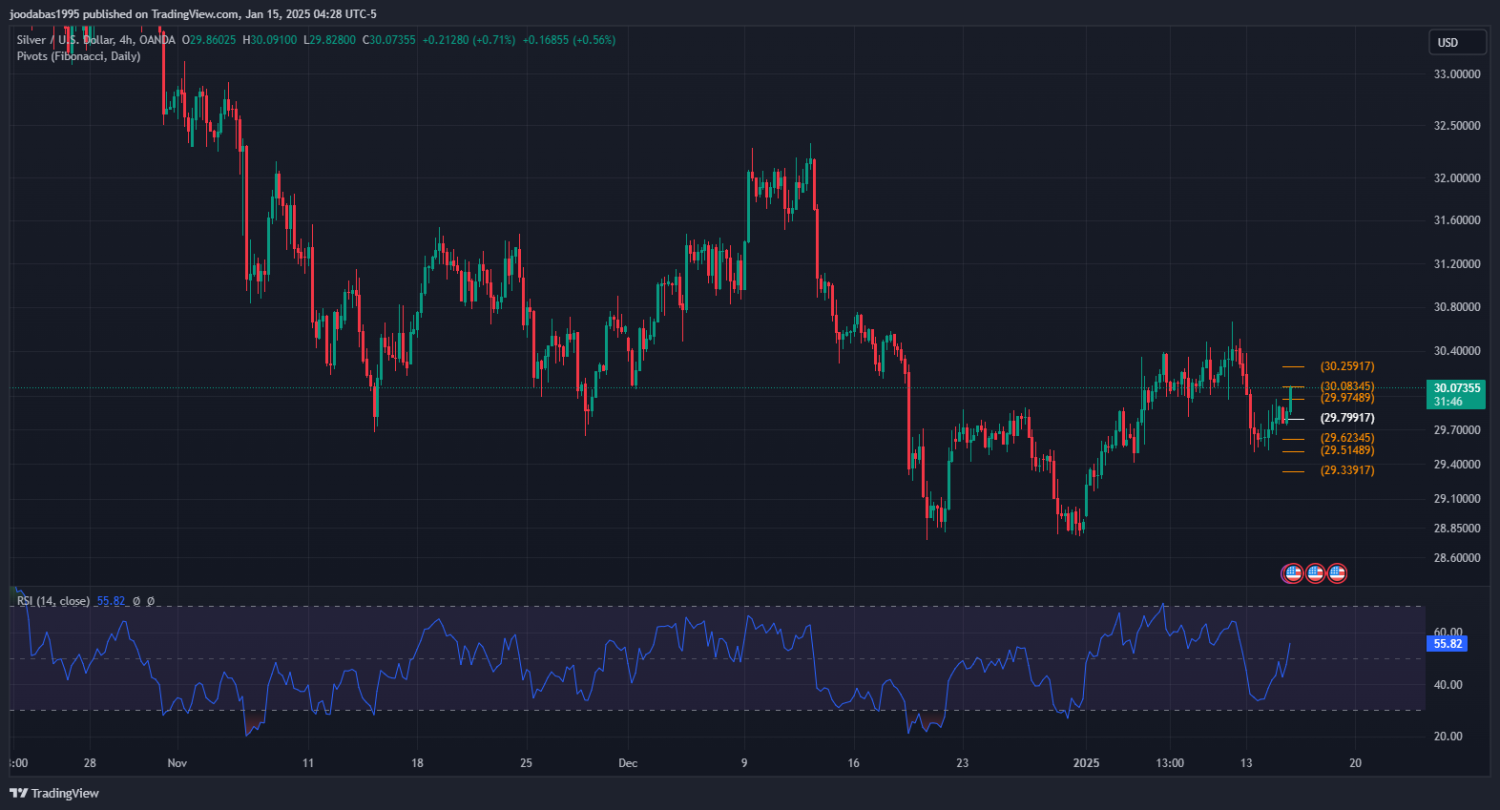The width and height of the screenshot is (1500, 810).
Task: Click the change value +0.16855 (+0.56%)
Action: (568, 40)
